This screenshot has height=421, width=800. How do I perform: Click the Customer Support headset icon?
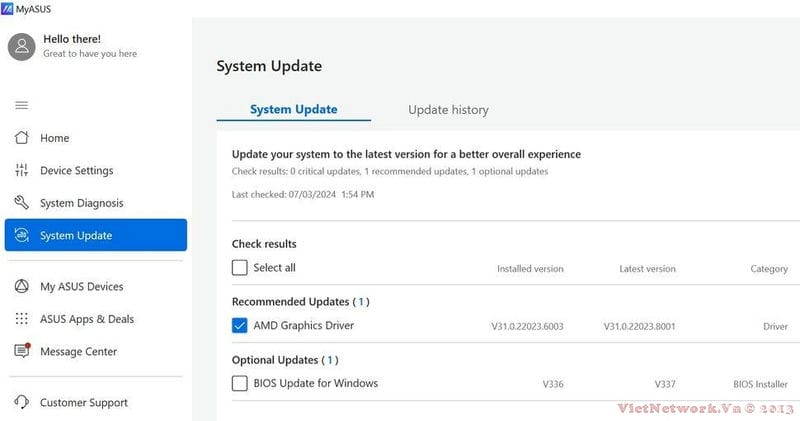(x=21, y=402)
